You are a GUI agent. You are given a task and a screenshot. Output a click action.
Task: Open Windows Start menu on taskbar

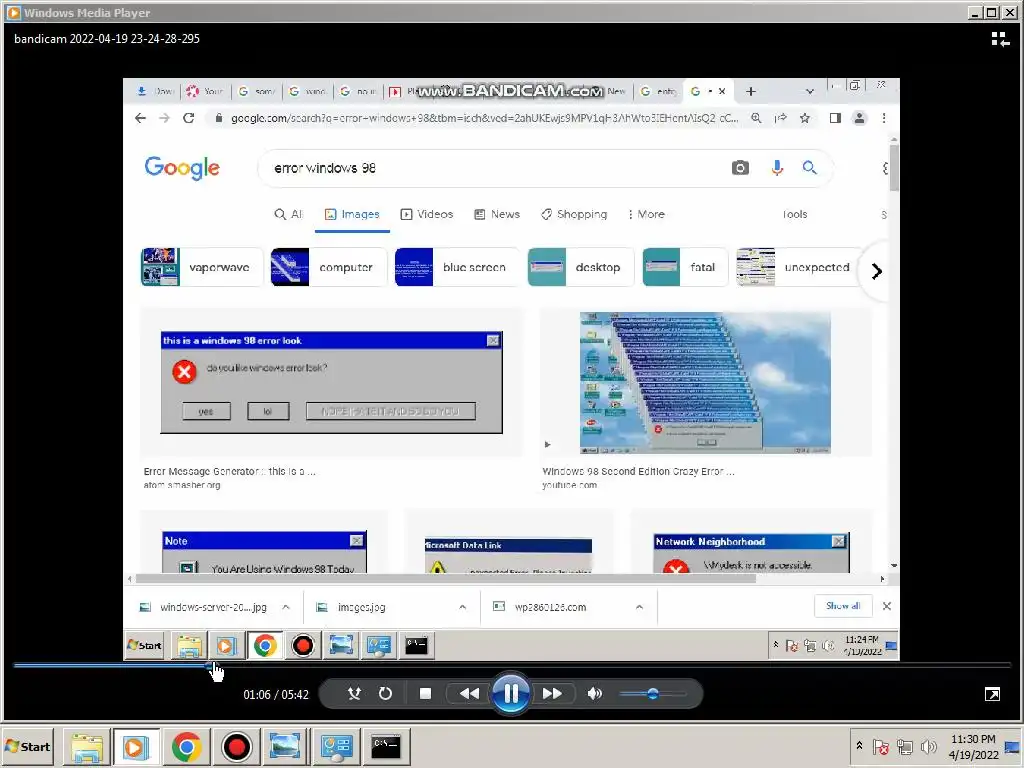coord(28,746)
